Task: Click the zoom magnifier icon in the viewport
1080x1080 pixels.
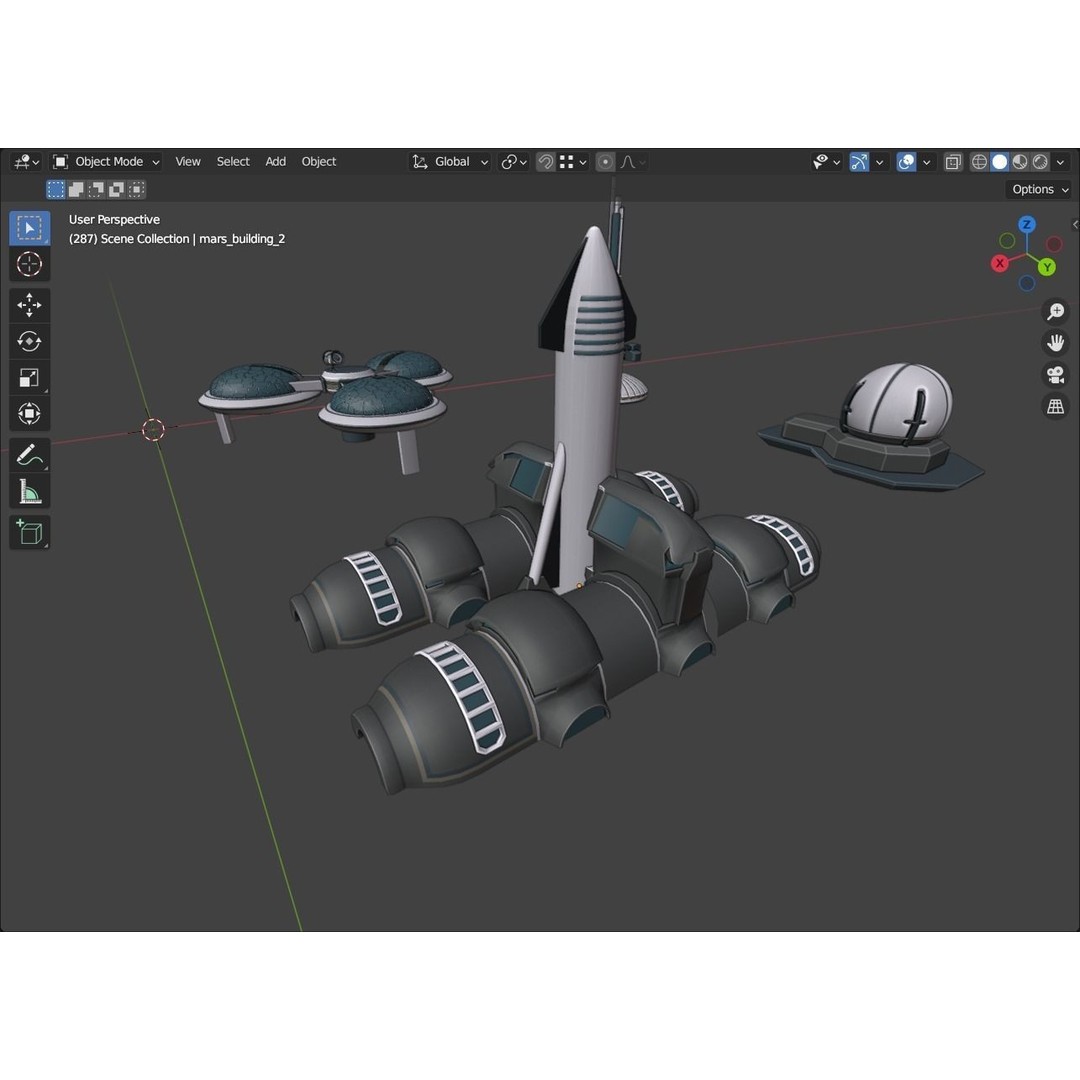Action: coord(1055,311)
